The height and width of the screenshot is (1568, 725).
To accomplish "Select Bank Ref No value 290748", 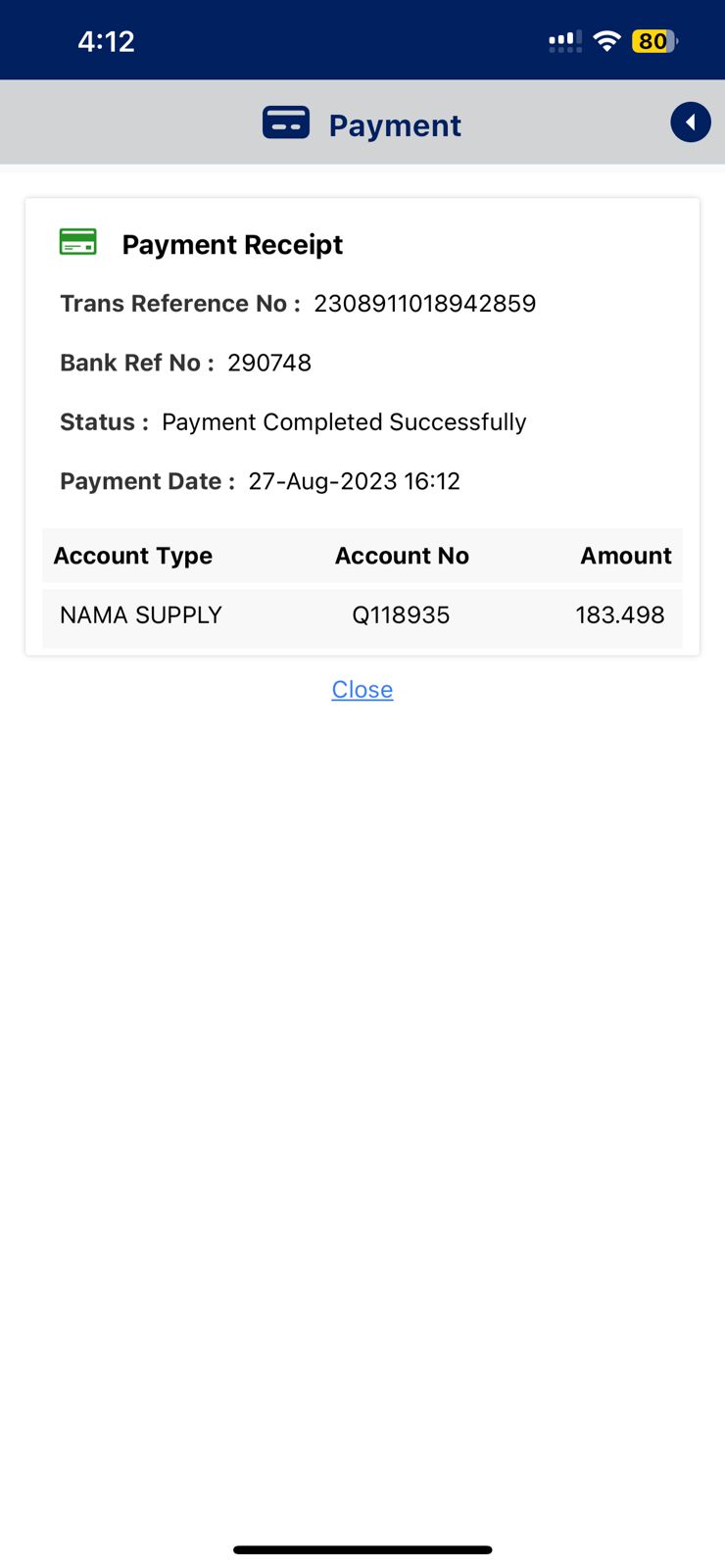I will click(x=269, y=364).
